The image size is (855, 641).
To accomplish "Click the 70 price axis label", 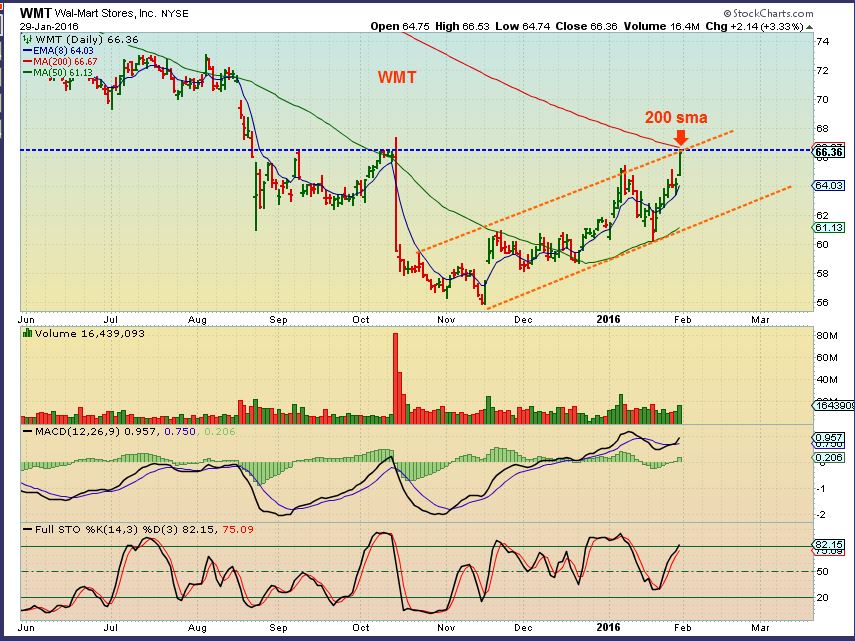I will pos(822,99).
